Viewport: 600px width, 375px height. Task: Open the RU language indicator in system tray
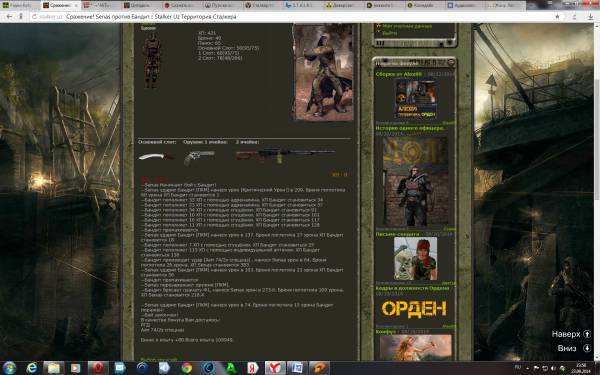point(518,367)
